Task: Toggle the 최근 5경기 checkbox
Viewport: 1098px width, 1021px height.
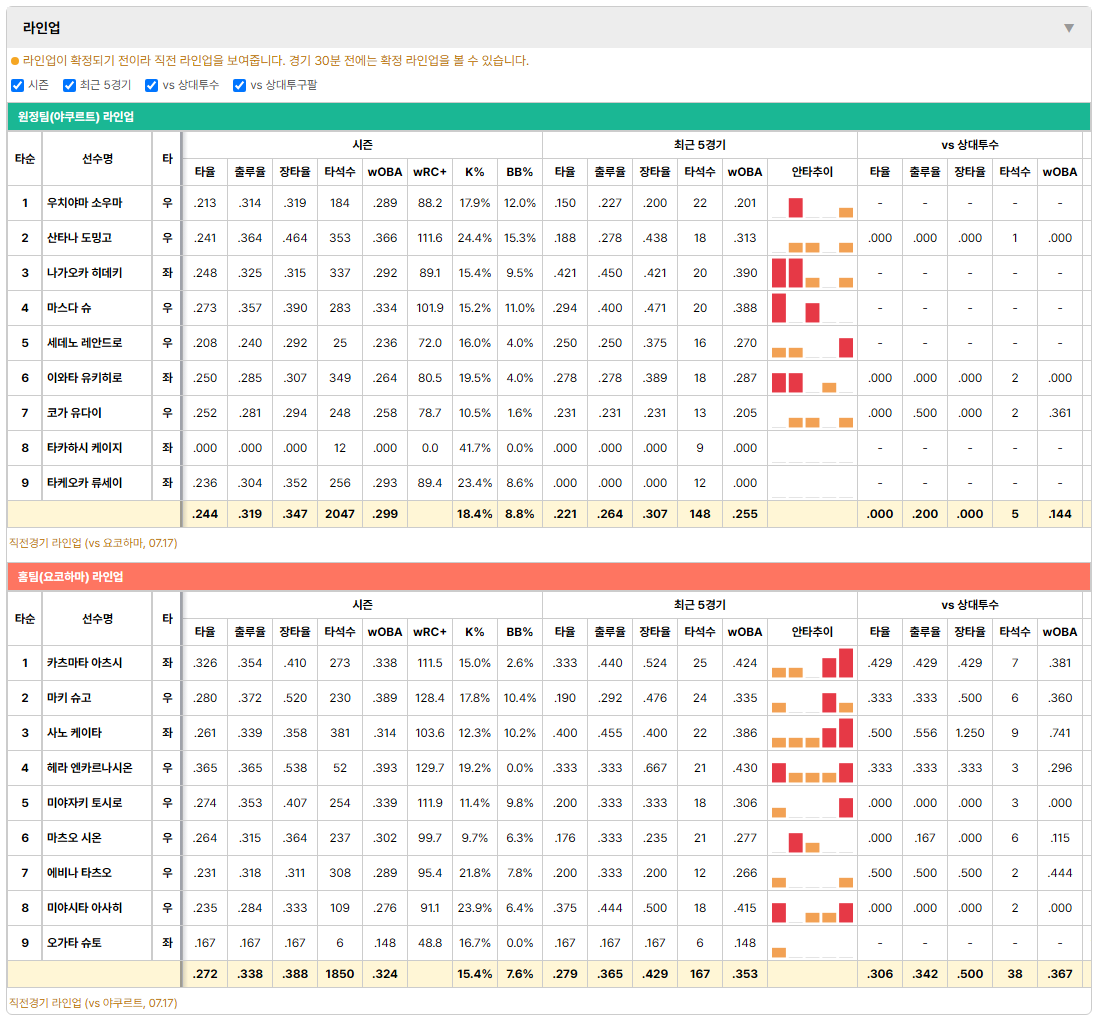Action: point(69,85)
